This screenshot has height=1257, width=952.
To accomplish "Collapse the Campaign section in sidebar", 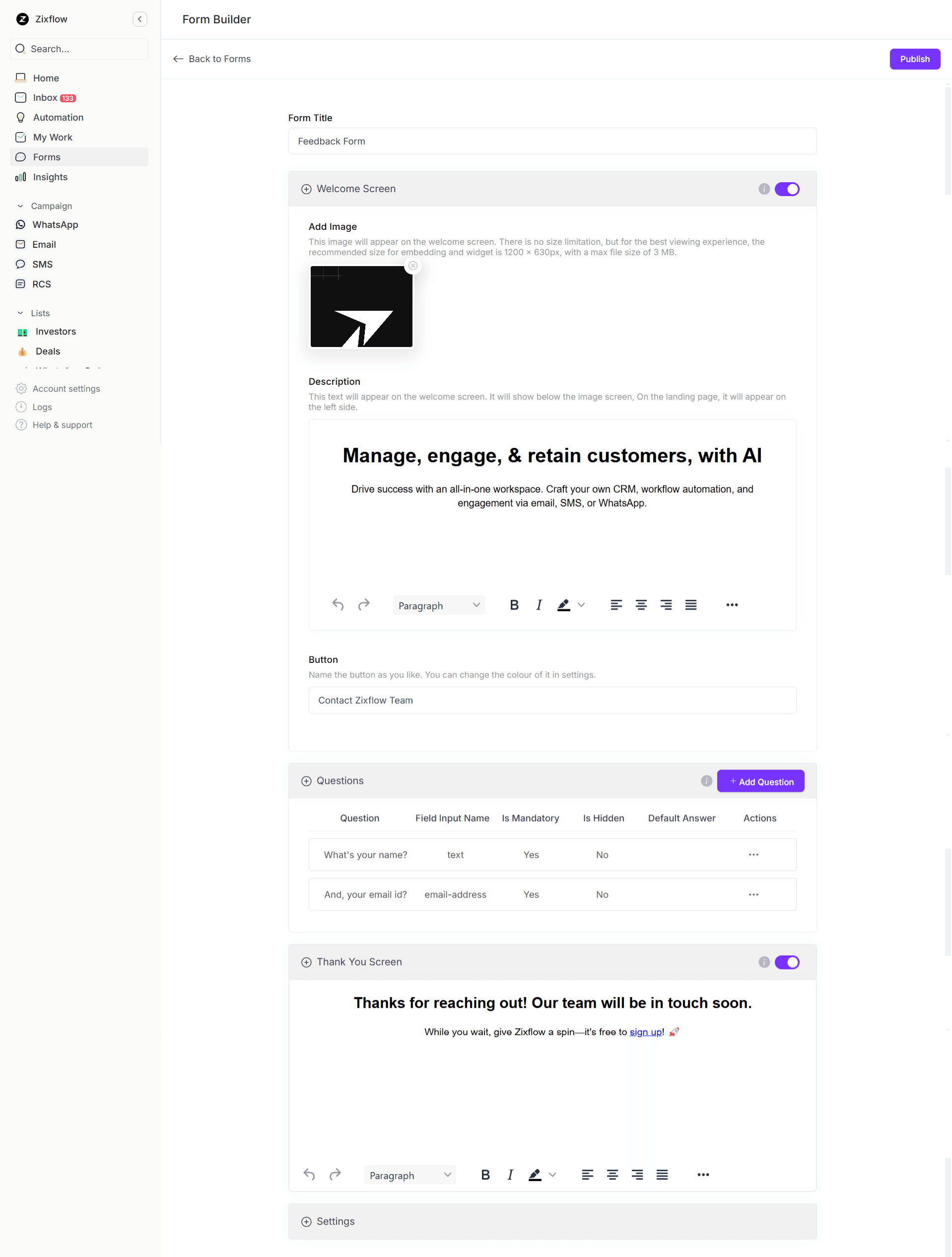I will (x=20, y=206).
